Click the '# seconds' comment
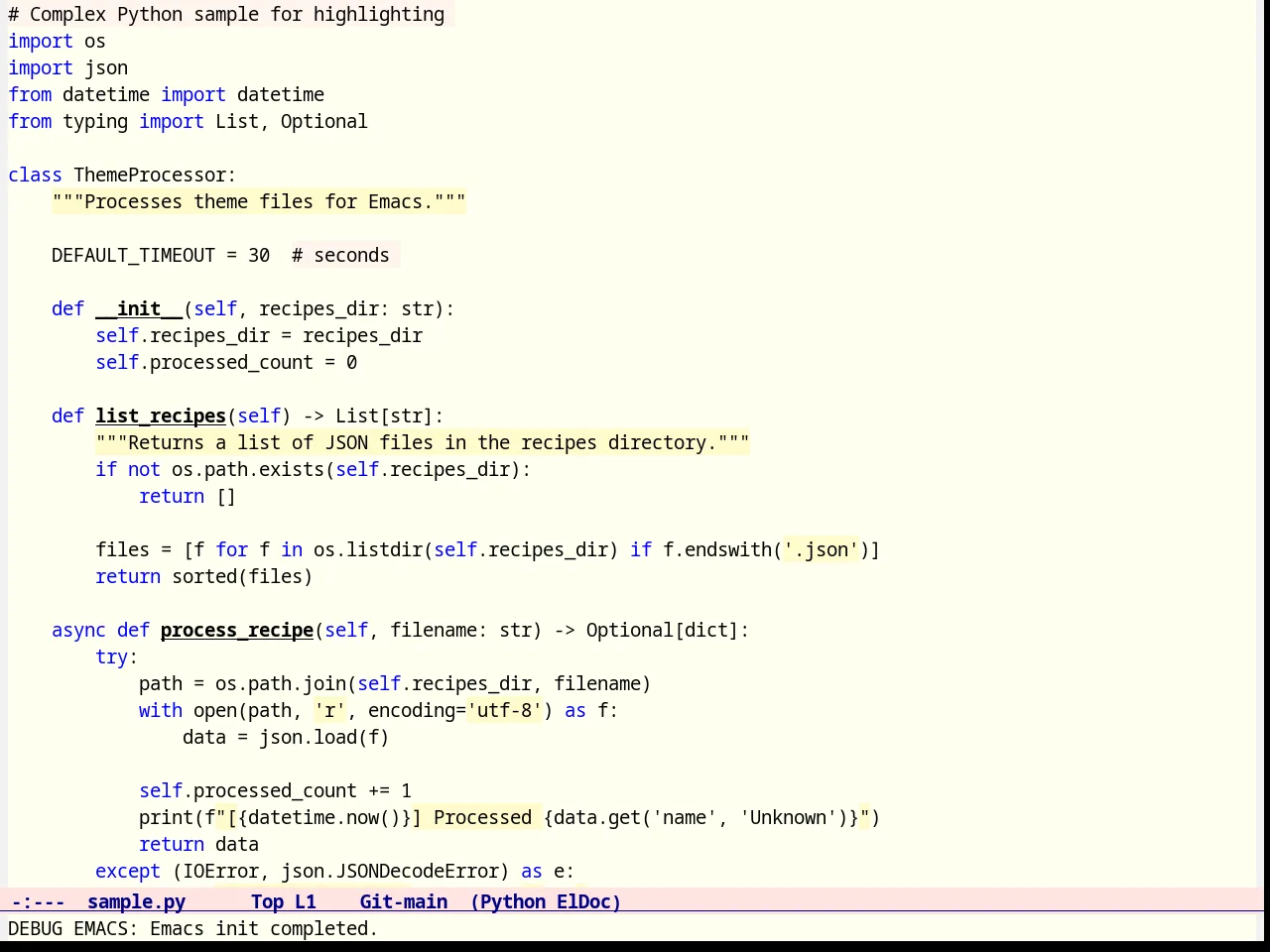Image resolution: width=1270 pixels, height=952 pixels. pos(340,255)
